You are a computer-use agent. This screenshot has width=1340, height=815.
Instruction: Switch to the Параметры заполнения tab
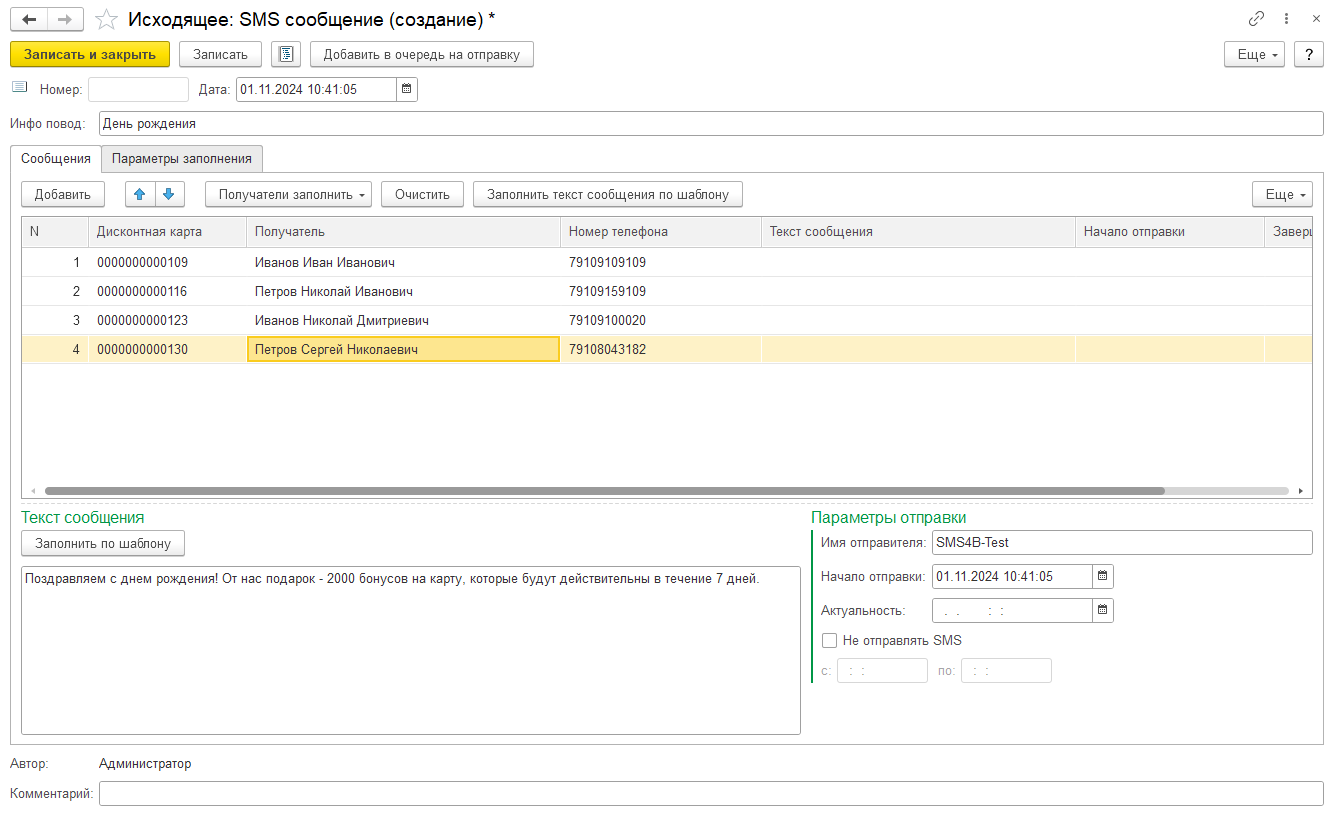(x=182, y=158)
